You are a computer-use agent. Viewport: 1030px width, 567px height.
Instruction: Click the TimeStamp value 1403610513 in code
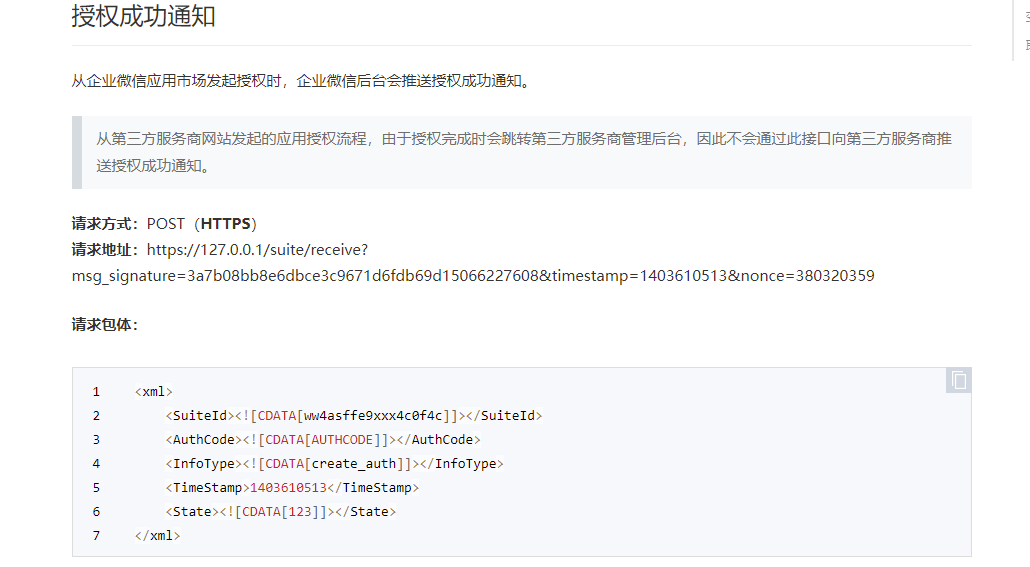pos(288,488)
